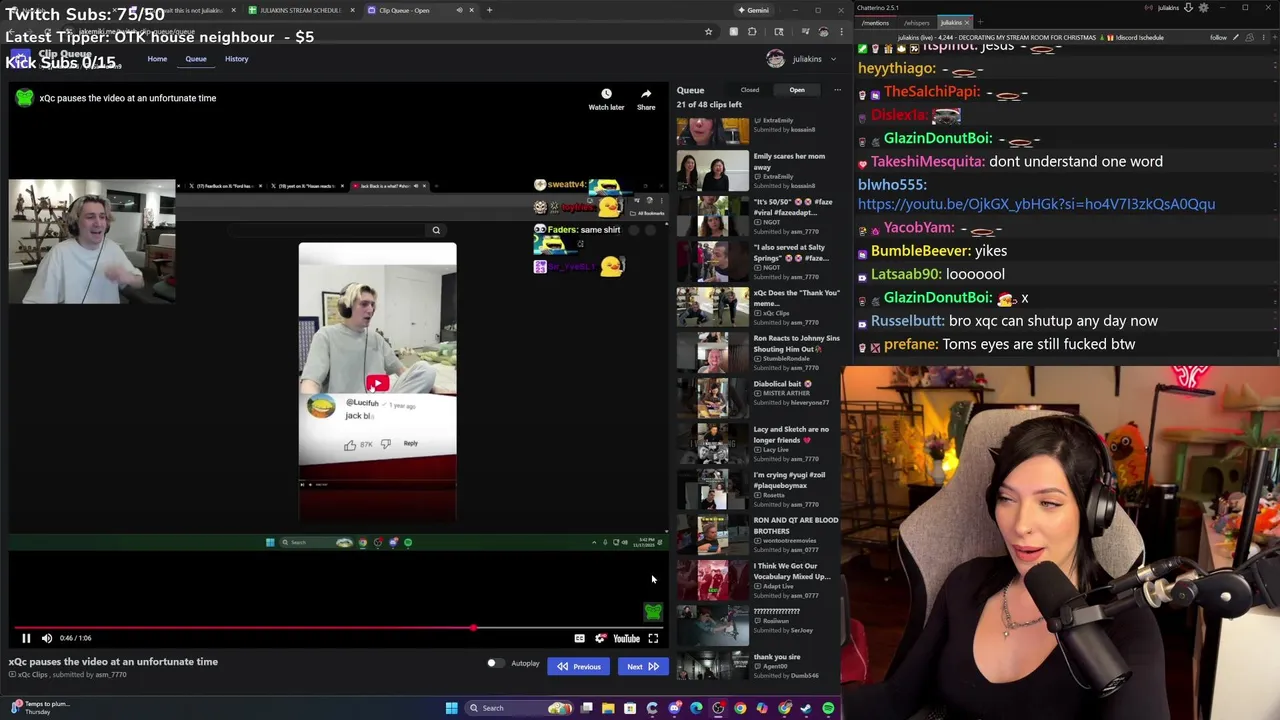Open browser extensions puzzle icon
The height and width of the screenshot is (720, 1280).
pos(752,32)
